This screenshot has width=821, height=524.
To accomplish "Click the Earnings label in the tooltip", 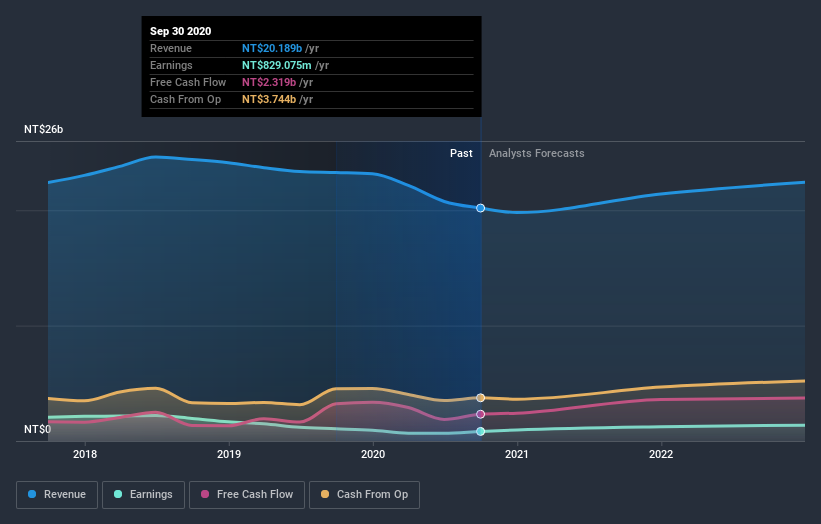I will [171, 65].
